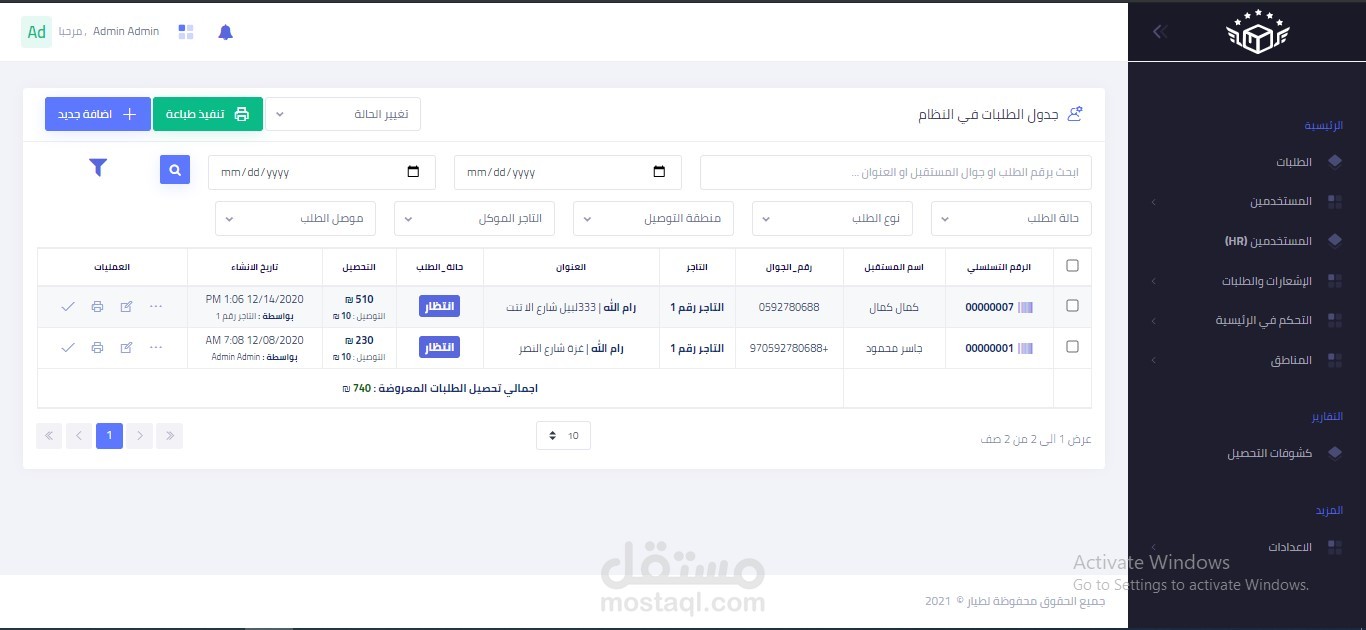Click the green تنفيذ طباعة button
1366x630 pixels.
click(208, 114)
